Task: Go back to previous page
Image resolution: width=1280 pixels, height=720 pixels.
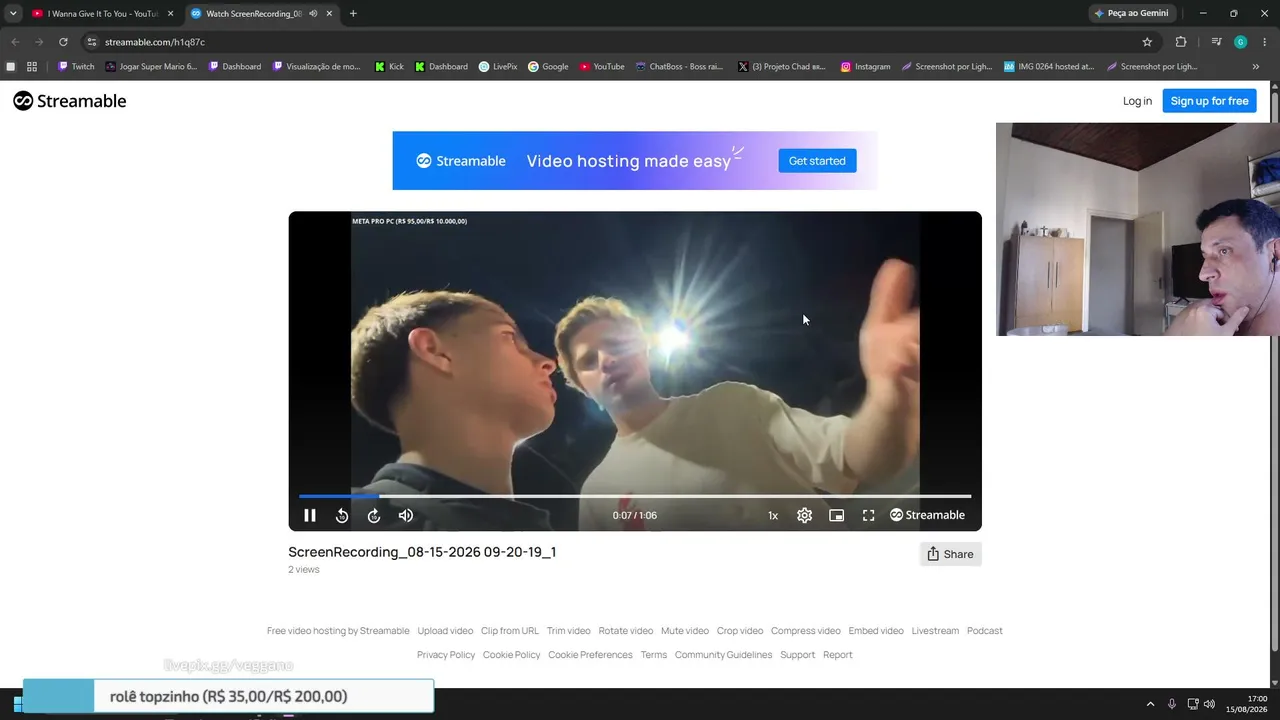Action: point(15,42)
